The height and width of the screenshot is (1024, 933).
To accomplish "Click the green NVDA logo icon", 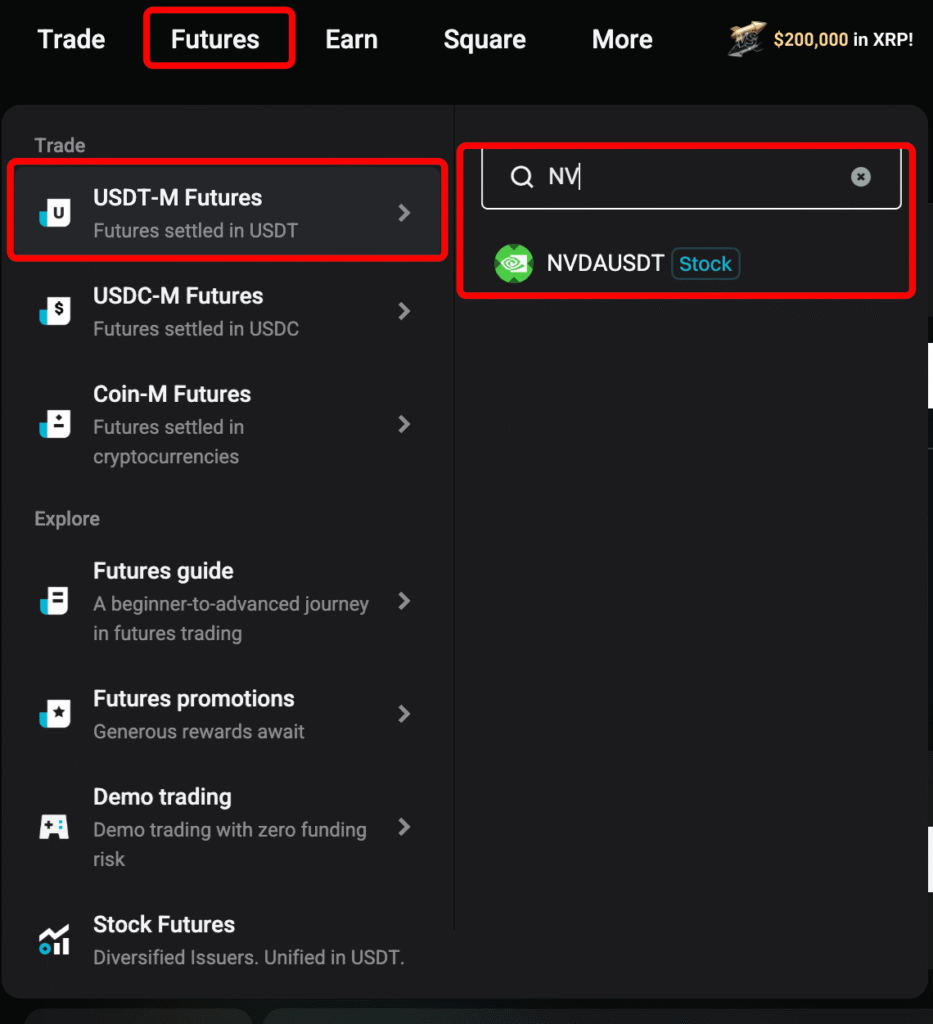I will pyautogui.click(x=514, y=264).
